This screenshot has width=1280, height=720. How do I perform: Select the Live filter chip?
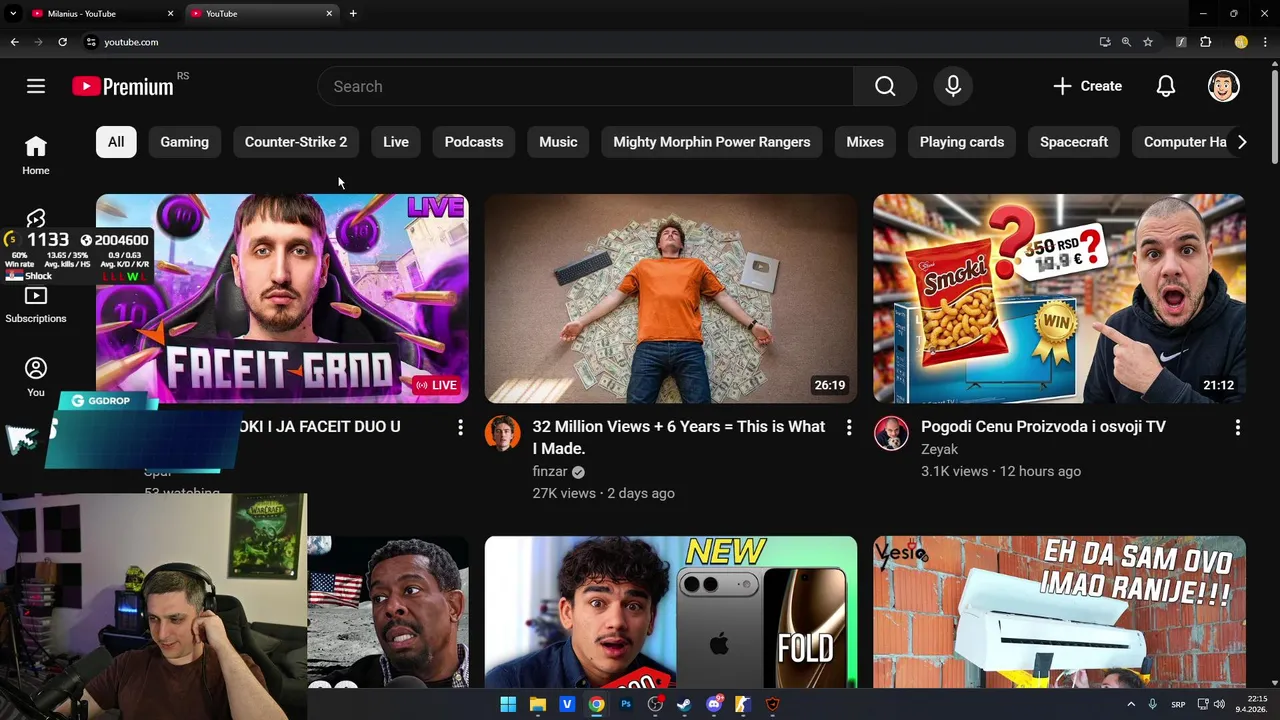tap(396, 142)
